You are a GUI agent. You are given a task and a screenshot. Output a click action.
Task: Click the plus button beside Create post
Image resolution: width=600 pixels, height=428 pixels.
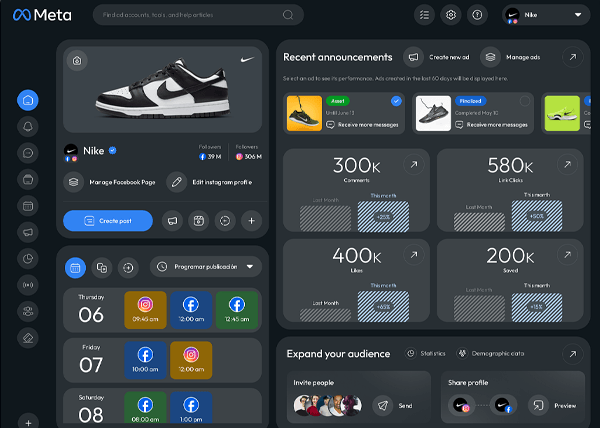[251, 221]
